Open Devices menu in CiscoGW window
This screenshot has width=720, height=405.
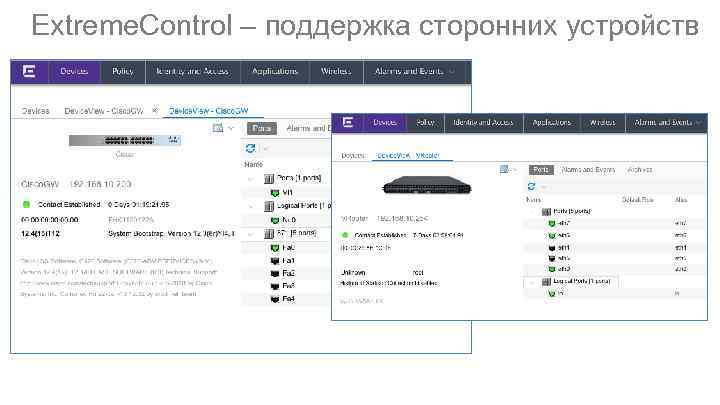(74, 71)
